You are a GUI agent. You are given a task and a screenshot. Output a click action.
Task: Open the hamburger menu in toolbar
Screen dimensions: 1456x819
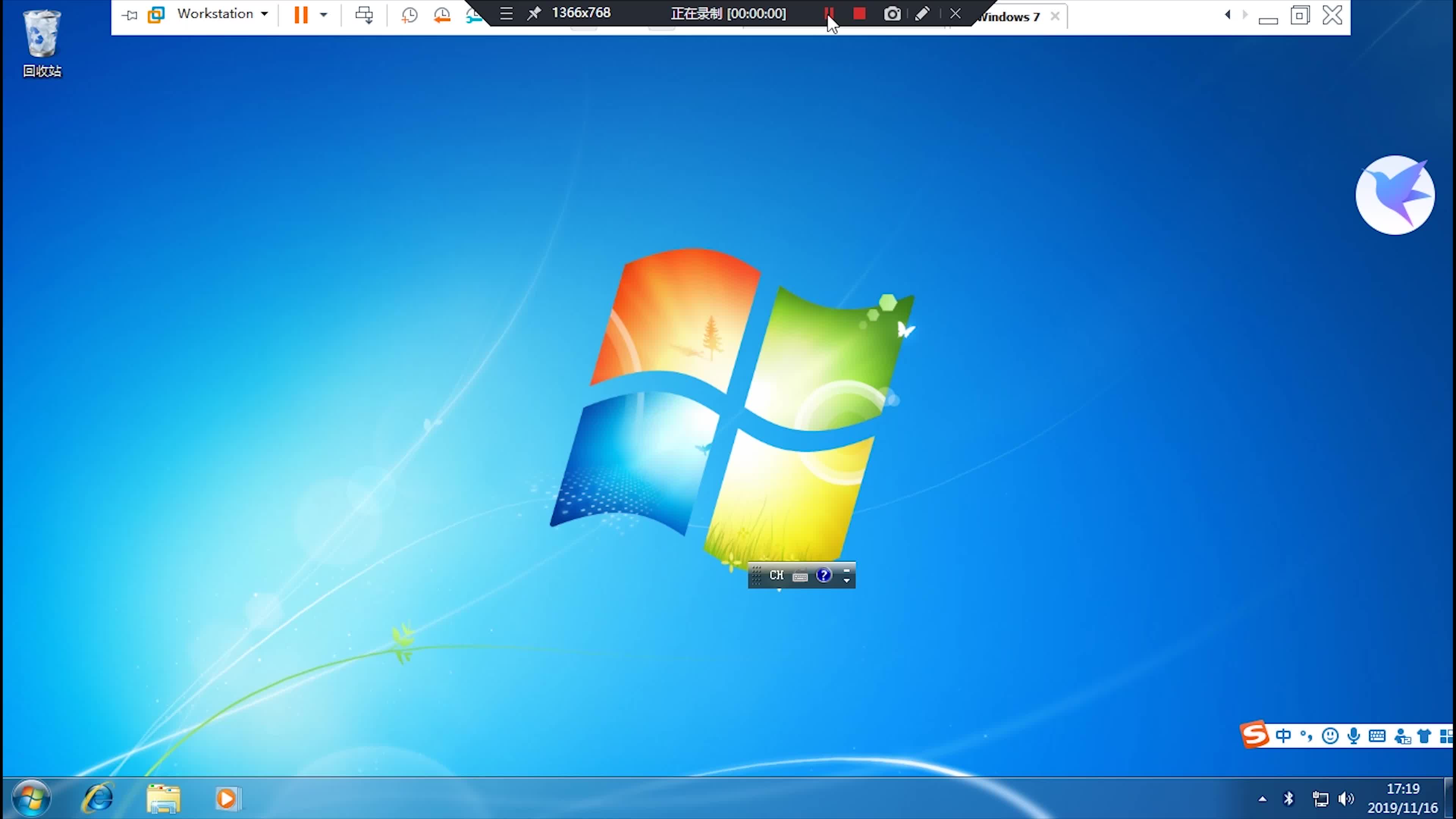click(x=506, y=13)
